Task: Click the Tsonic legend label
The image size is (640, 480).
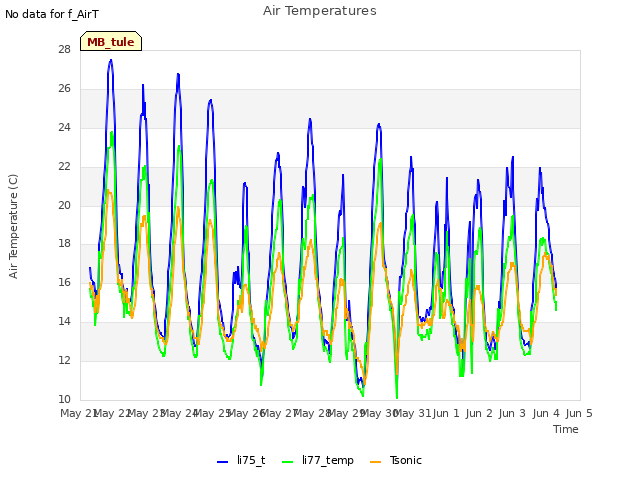Action: tap(405, 460)
